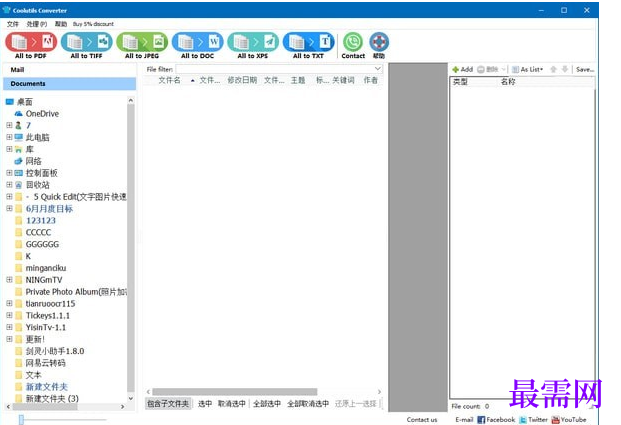
Task: Click the 名称 column header
Action: click(x=508, y=82)
